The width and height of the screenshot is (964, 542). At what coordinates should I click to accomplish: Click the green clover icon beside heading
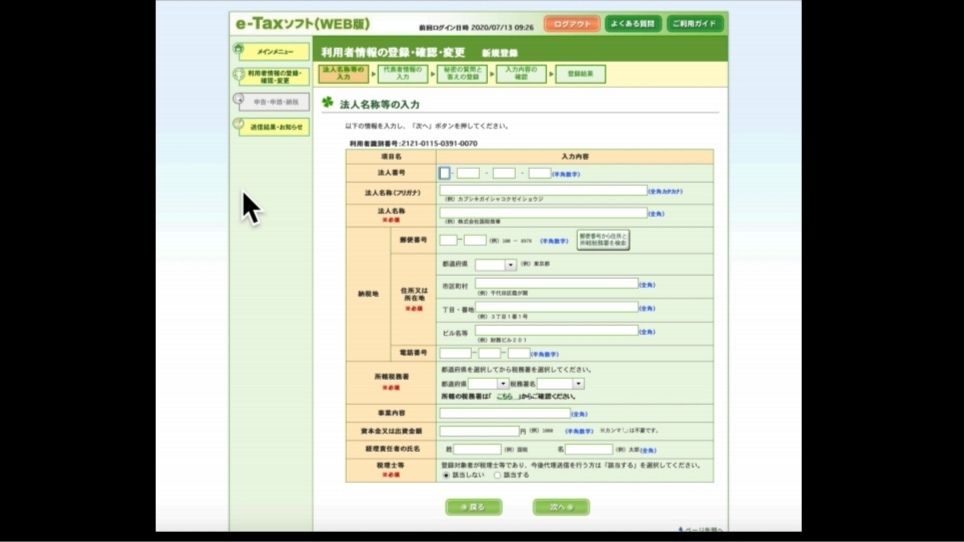327,103
